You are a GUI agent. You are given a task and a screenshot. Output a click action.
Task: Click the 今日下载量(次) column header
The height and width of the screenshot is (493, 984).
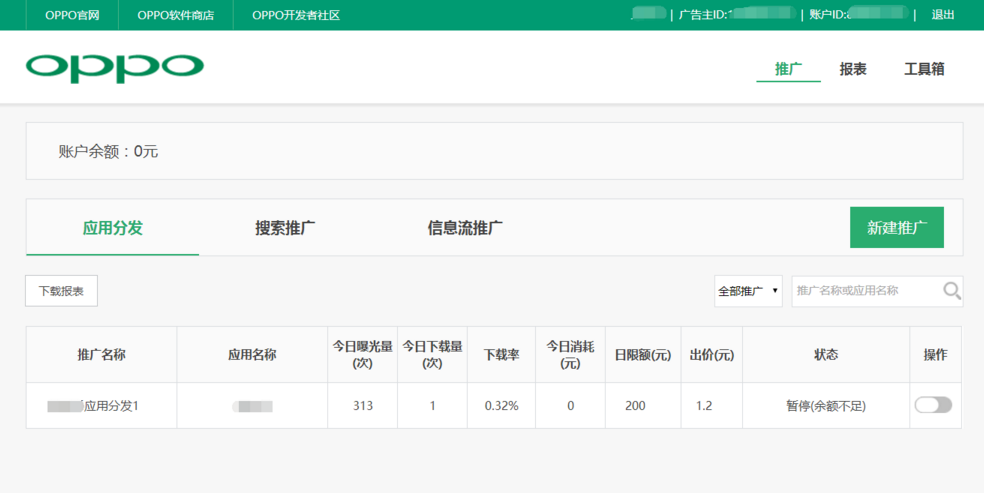click(432, 354)
